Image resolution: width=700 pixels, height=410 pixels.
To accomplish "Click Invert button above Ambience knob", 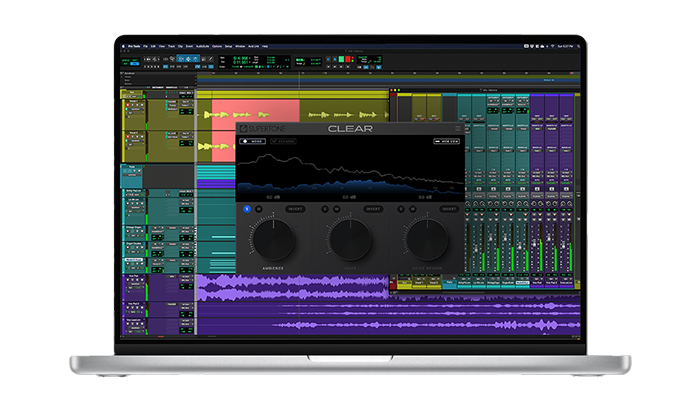I will [296, 209].
